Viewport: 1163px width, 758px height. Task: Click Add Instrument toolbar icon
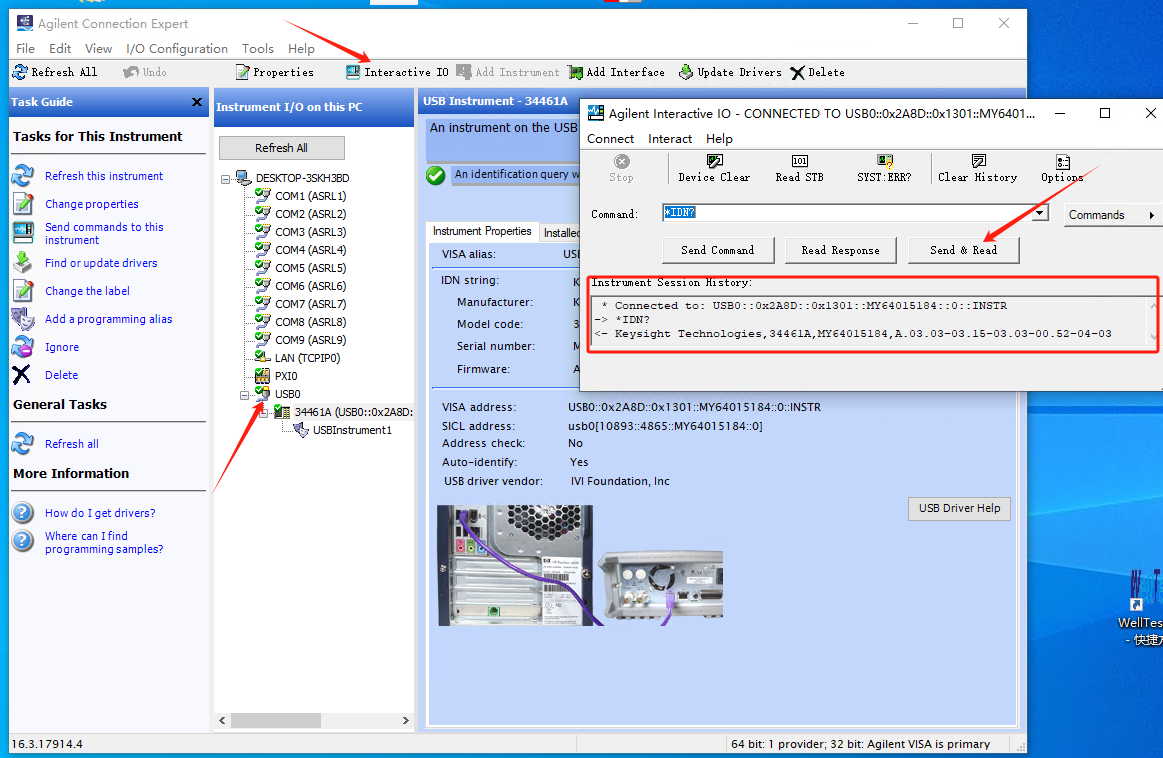(464, 72)
